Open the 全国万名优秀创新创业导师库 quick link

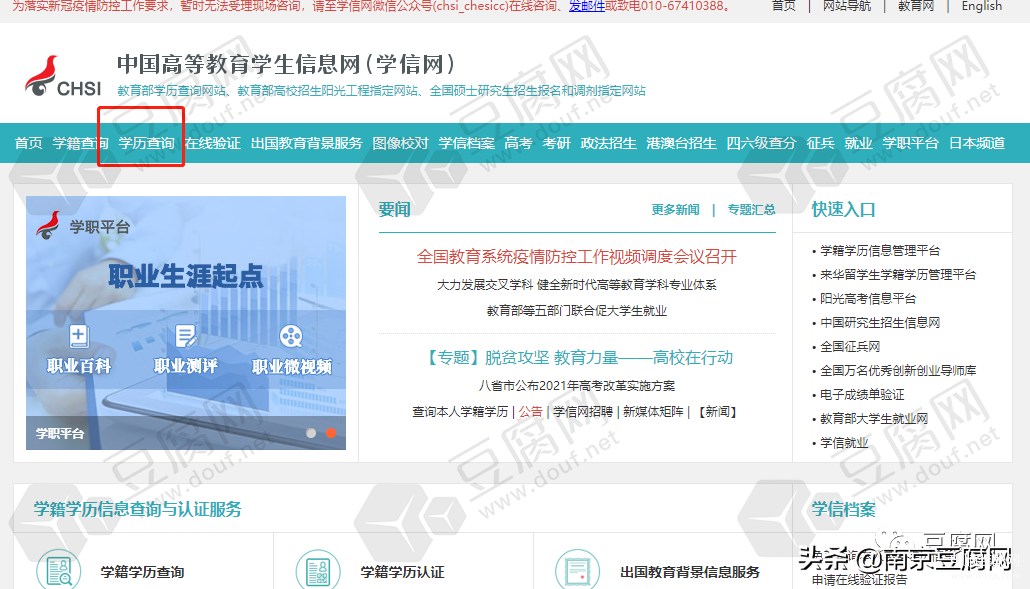[898, 370]
